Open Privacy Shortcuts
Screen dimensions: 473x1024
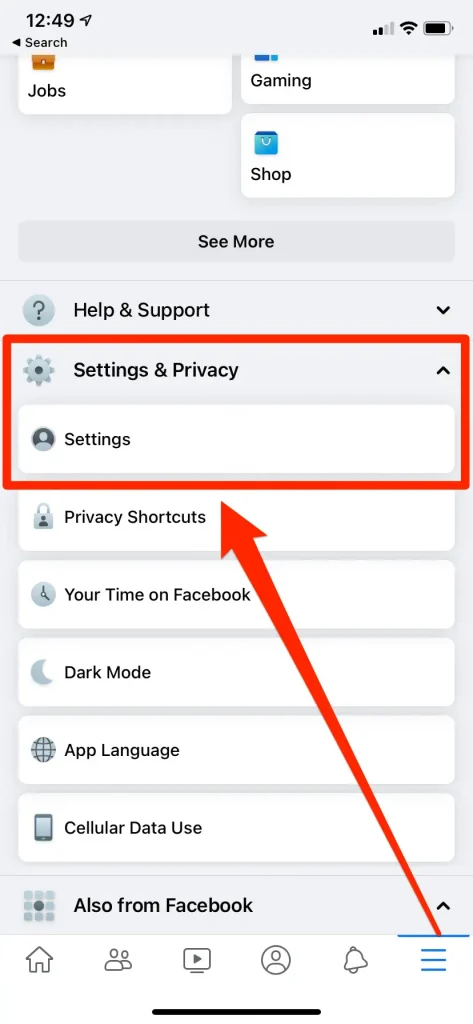pyautogui.click(x=236, y=517)
